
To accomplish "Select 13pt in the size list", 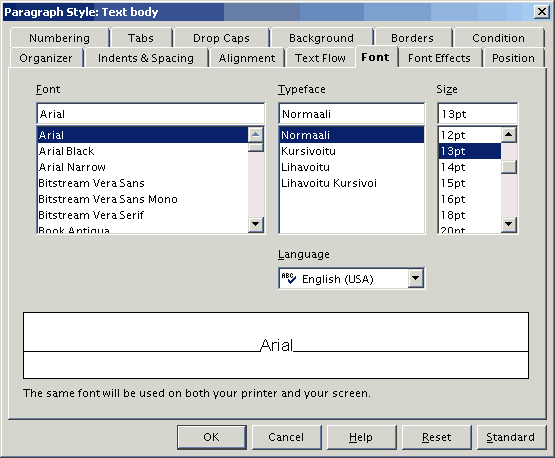I will tap(470, 151).
